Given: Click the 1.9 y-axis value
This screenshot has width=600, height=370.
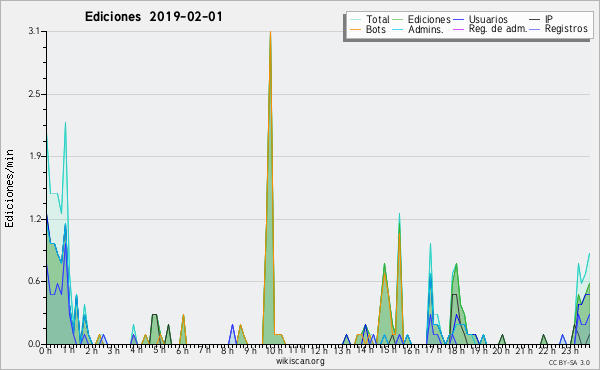Looking at the screenshot, I should (x=34, y=156).
